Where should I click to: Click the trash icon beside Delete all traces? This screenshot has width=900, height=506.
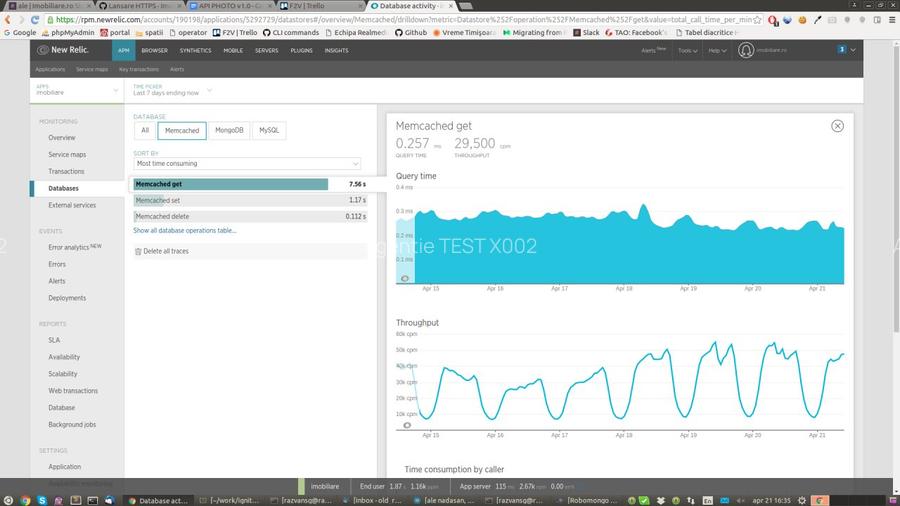[138, 251]
